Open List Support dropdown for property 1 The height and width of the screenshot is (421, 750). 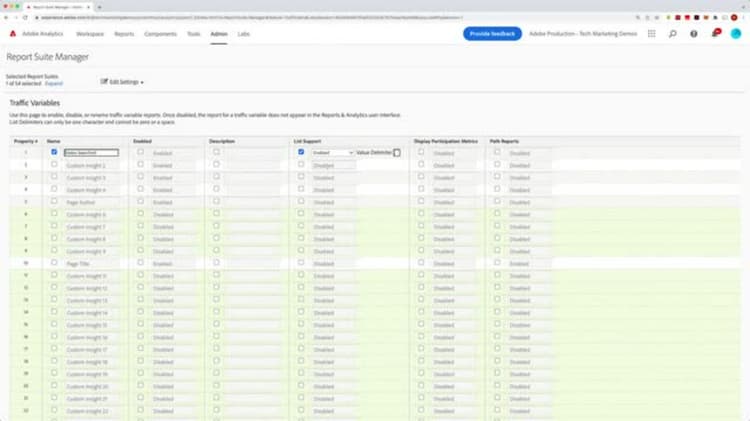332,153
